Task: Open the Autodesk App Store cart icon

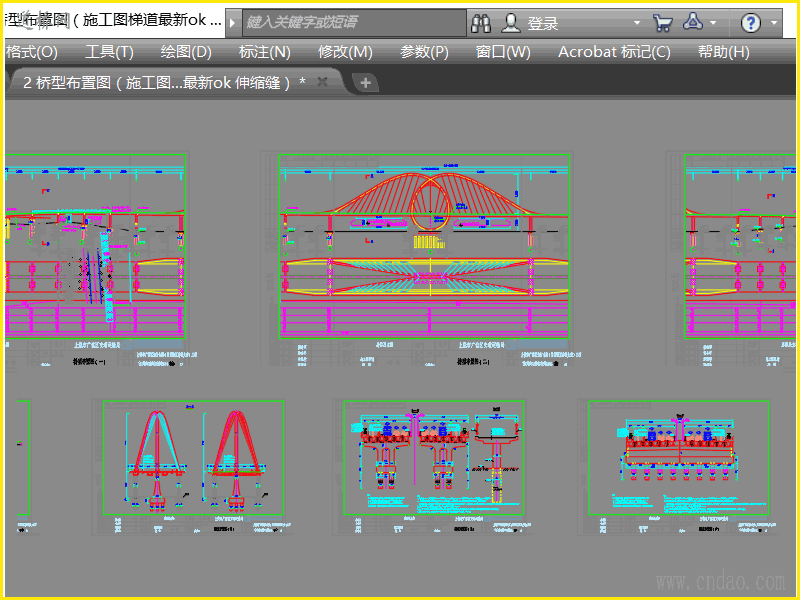Action: pos(662,23)
